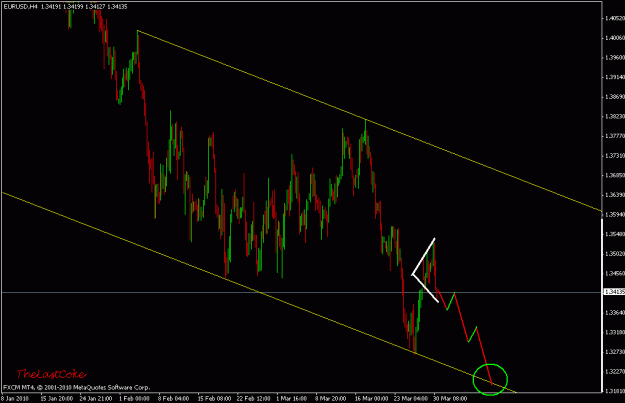Click the 8 Jan 2010 date label

click(15, 399)
